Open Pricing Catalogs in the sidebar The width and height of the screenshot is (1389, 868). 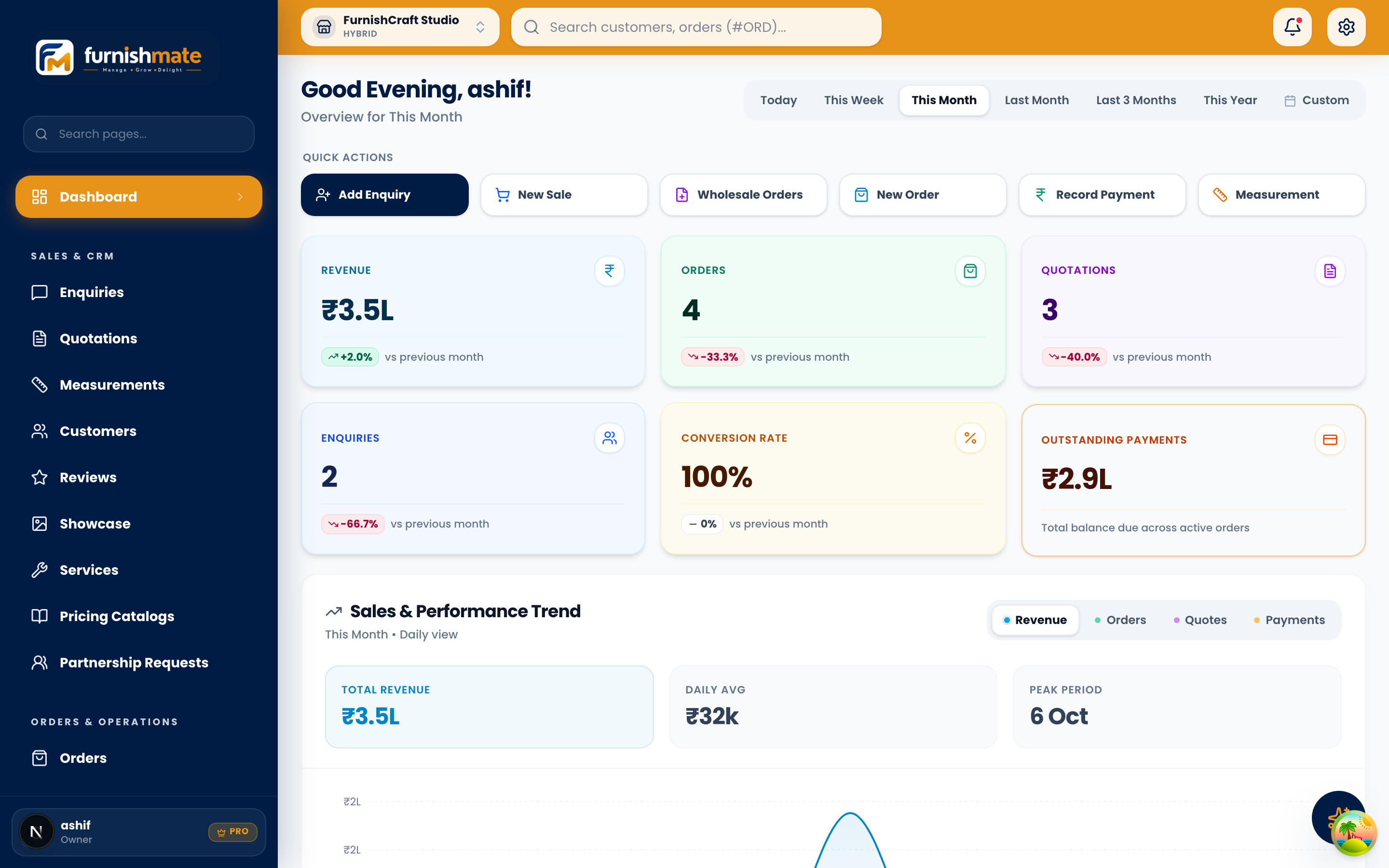tap(138, 617)
